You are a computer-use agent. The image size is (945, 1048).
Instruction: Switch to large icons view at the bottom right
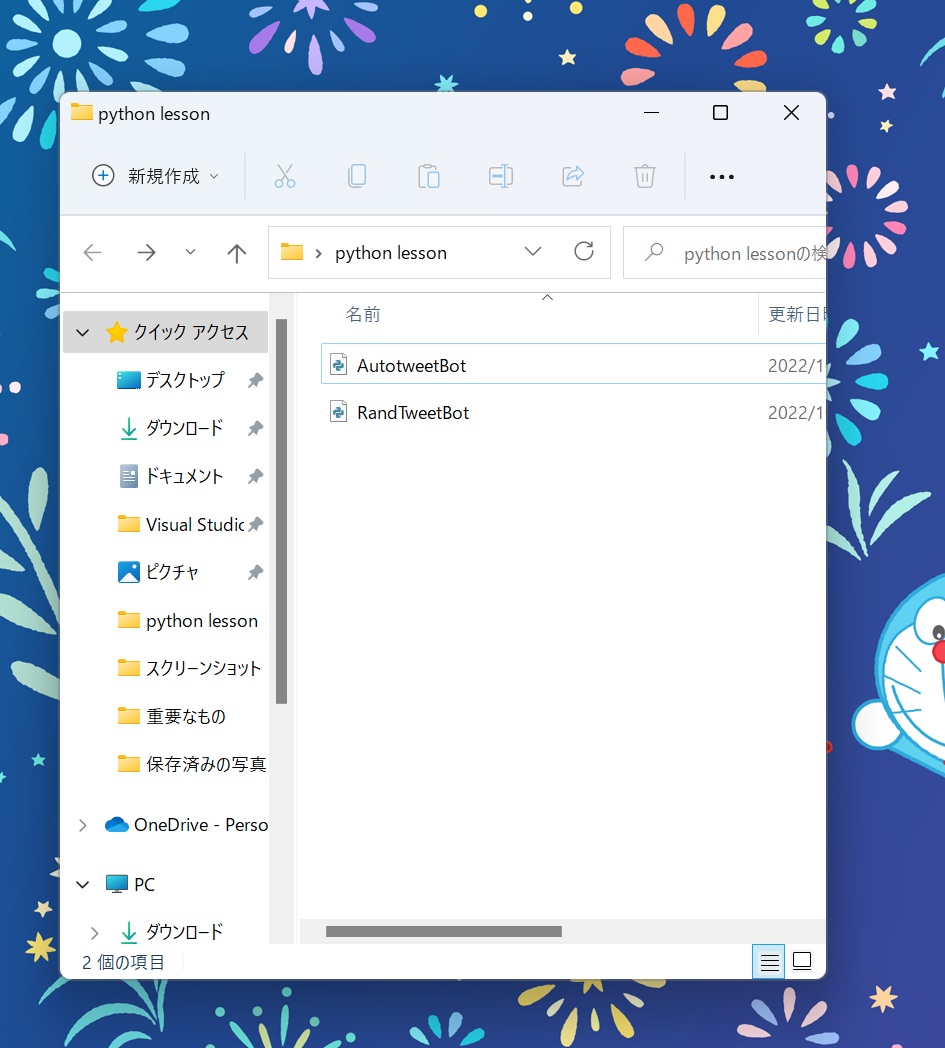tap(801, 961)
